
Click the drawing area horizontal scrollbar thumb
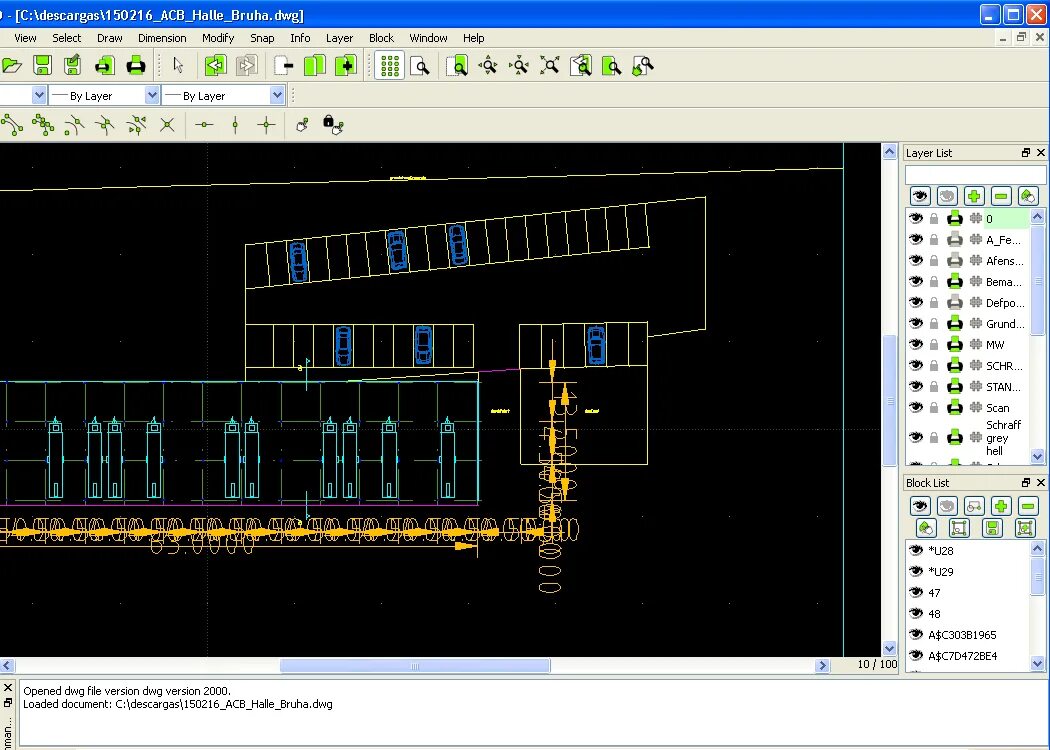click(415, 666)
